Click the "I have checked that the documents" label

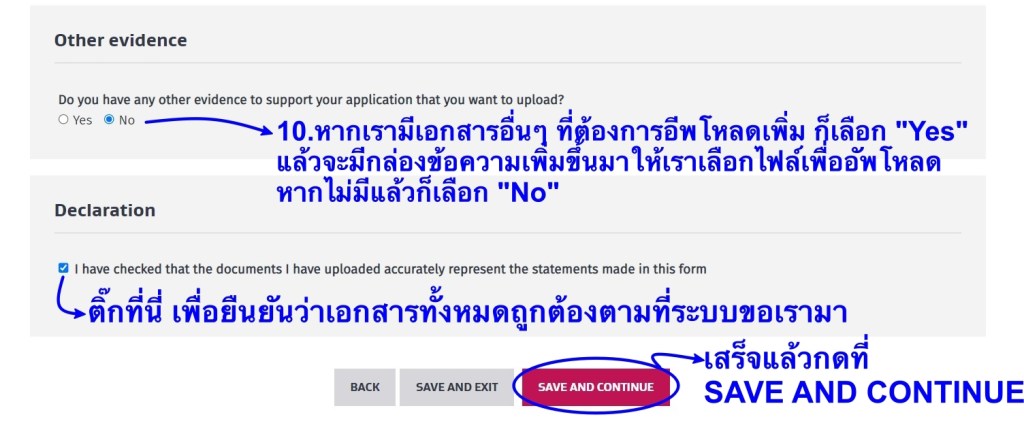(390, 269)
